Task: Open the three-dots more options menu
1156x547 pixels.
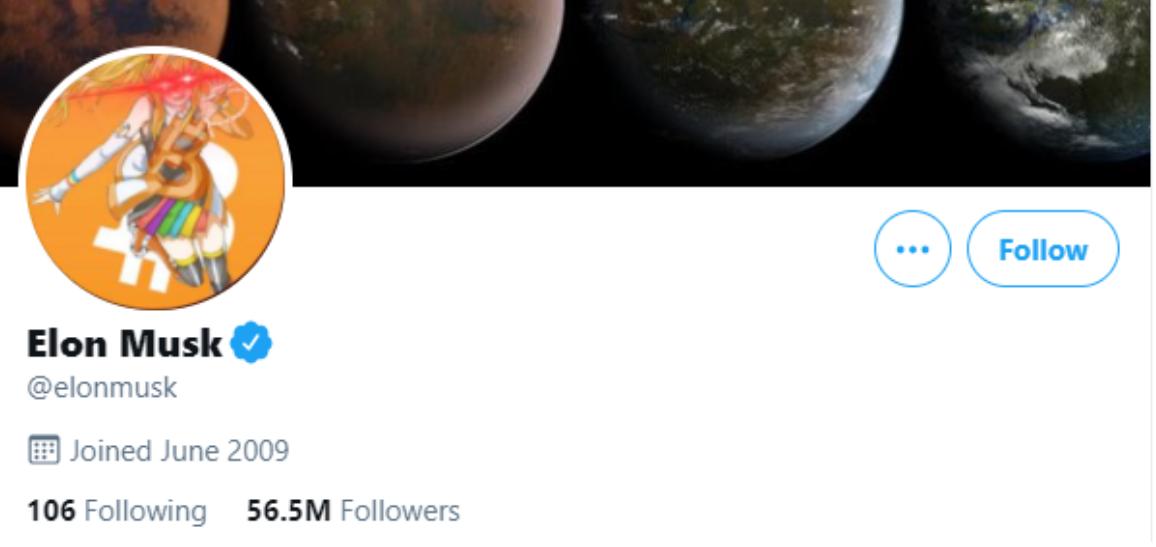Action: pos(913,249)
